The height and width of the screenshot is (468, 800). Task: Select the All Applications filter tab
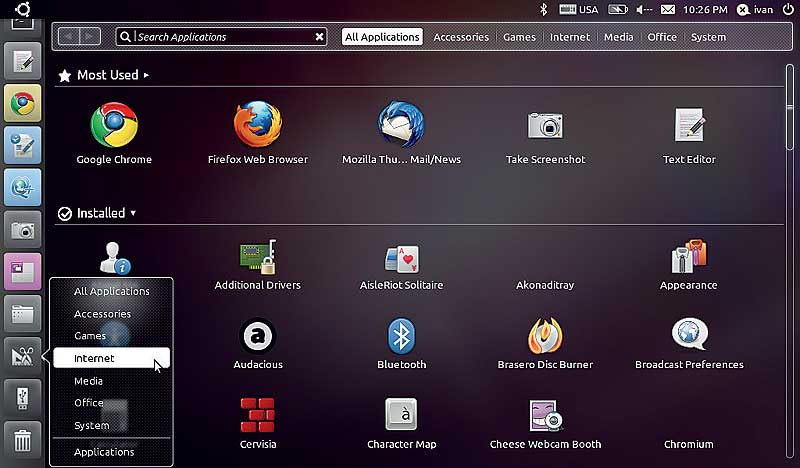tap(382, 37)
